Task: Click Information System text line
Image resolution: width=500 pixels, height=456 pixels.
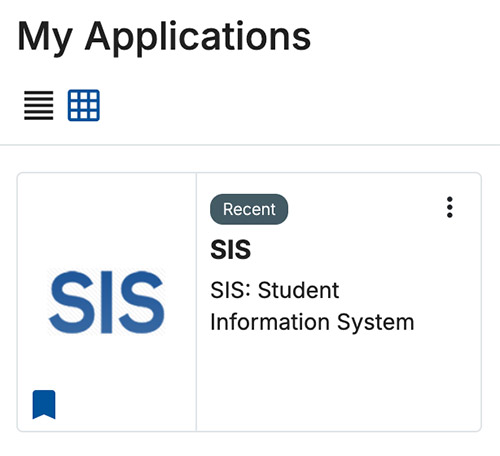Action: point(312,322)
